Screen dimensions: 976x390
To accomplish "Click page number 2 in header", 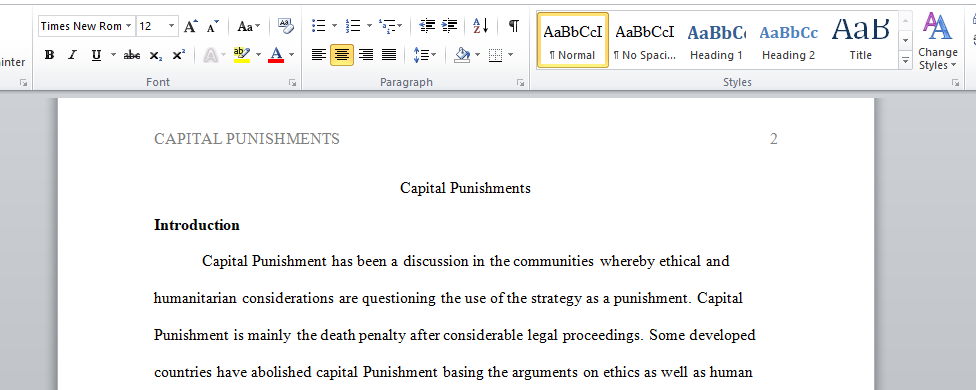I will click(774, 139).
